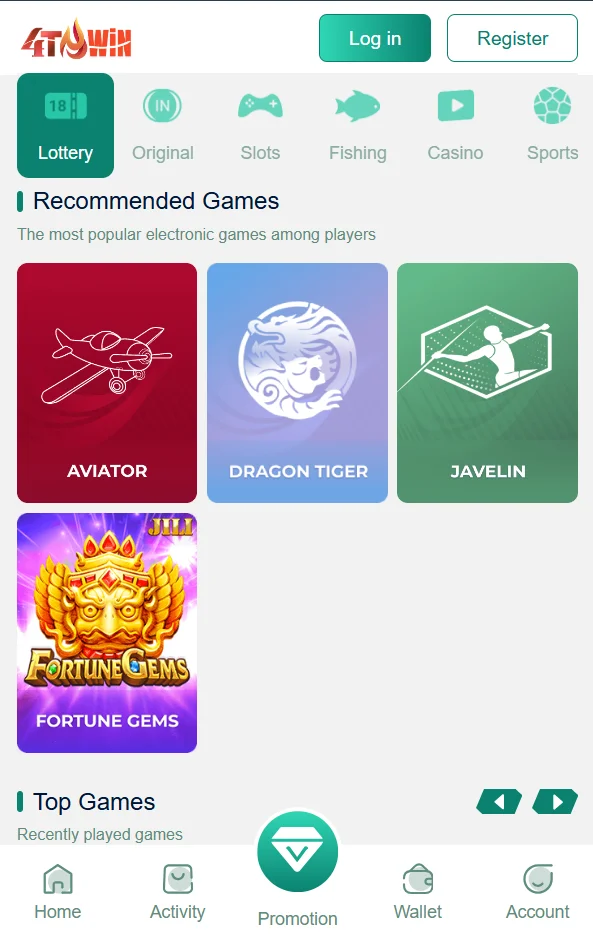Open the Dragon Tiger game card
The image size is (593, 945).
297,383
